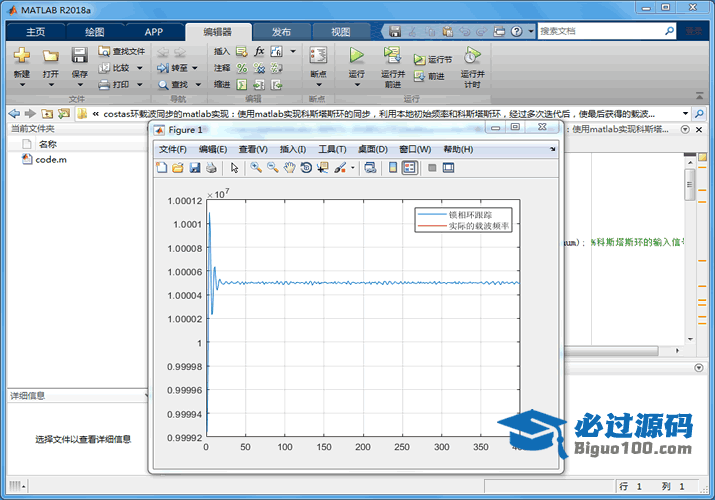Insert a function using the fx icon
This screenshot has width=715, height=500.
(x=259, y=51)
